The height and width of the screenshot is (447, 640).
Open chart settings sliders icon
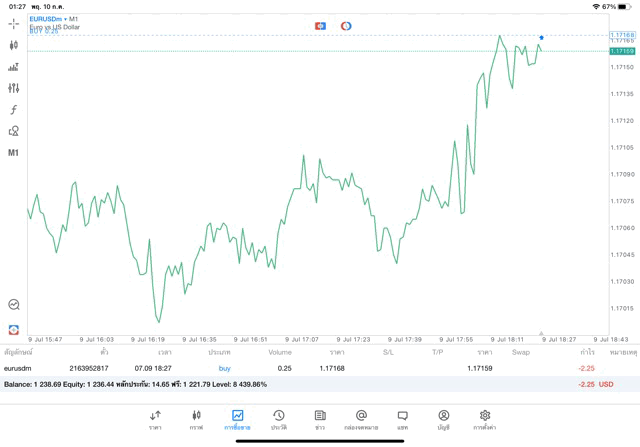click(x=13, y=88)
